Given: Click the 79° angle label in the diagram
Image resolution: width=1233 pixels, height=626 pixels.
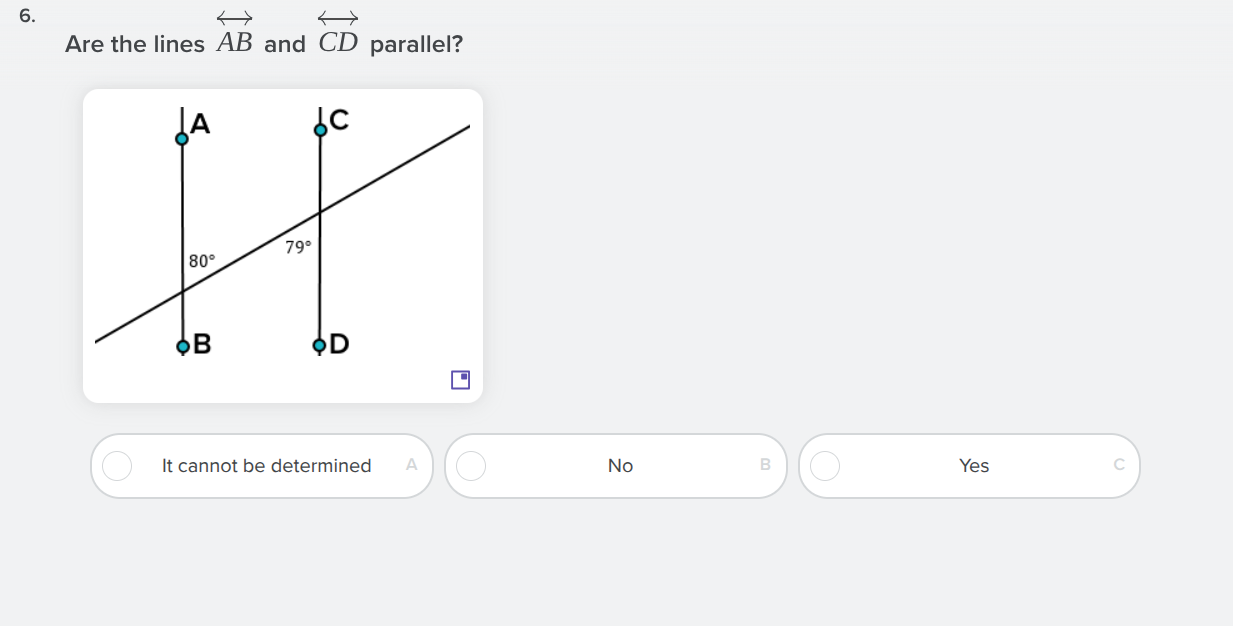Looking at the screenshot, I should click(x=297, y=247).
